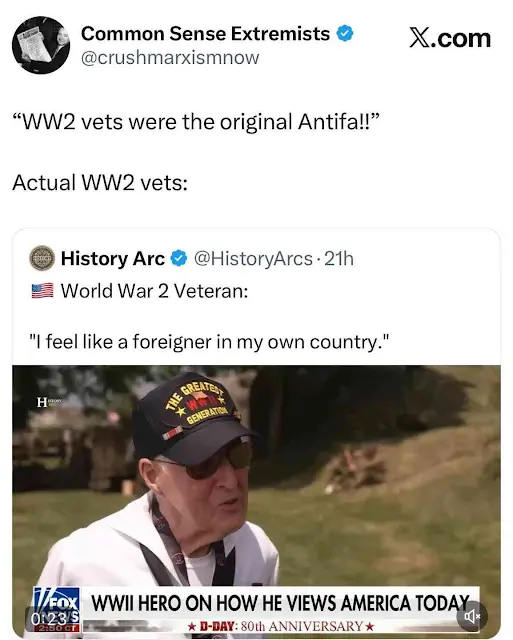Click the History Arc display name

[x=113, y=259]
